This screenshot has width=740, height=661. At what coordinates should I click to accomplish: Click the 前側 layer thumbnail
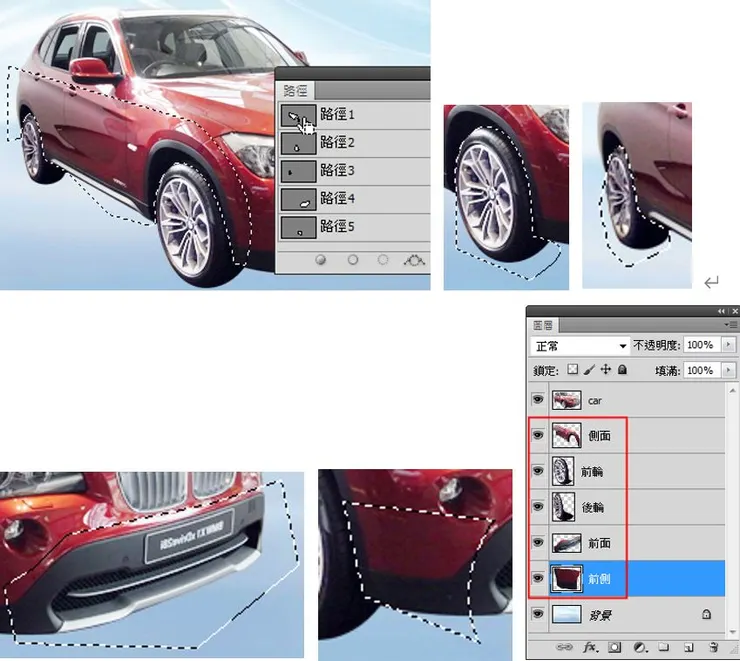point(566,578)
